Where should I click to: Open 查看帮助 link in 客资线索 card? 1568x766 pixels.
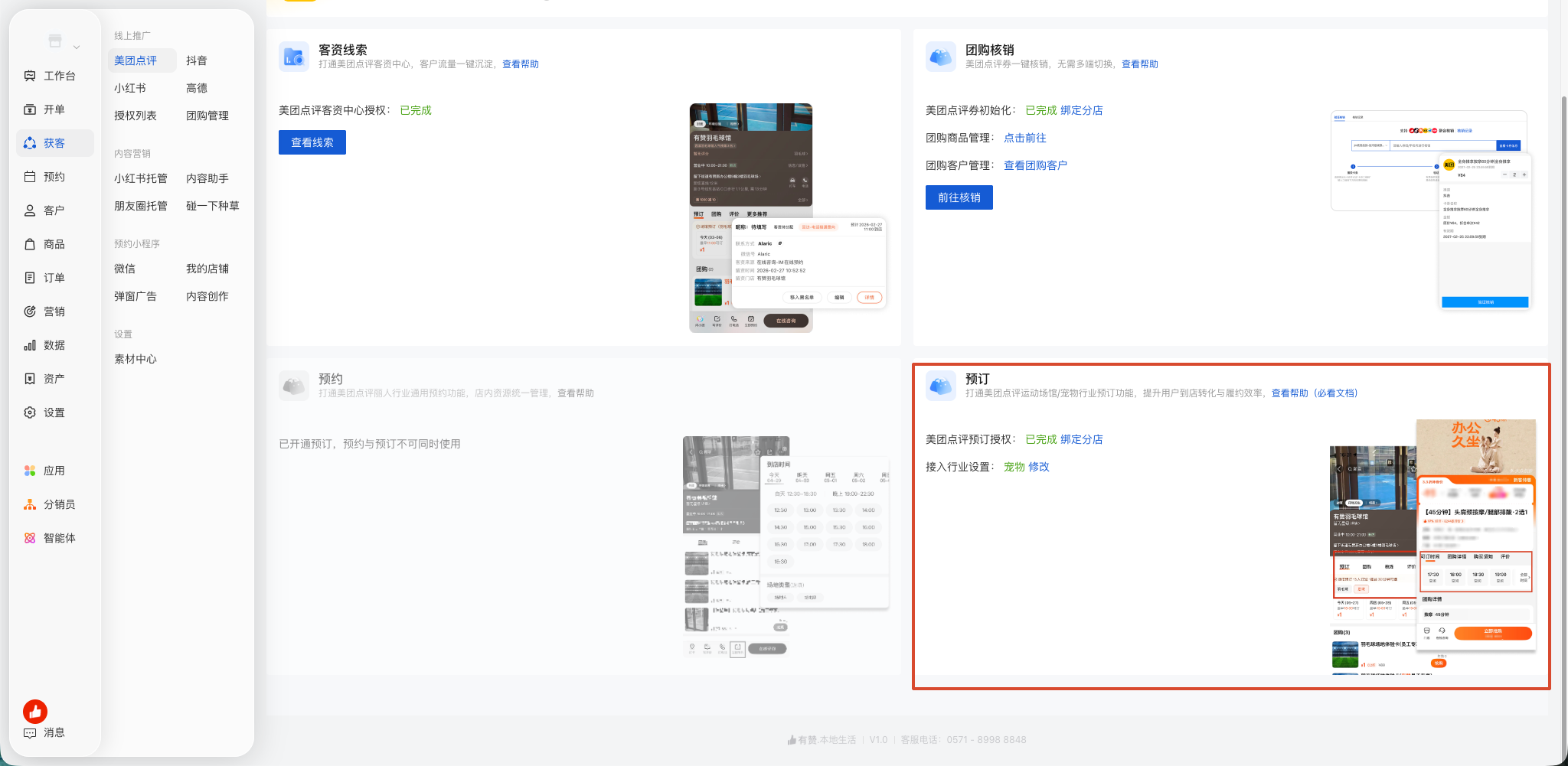tap(521, 64)
